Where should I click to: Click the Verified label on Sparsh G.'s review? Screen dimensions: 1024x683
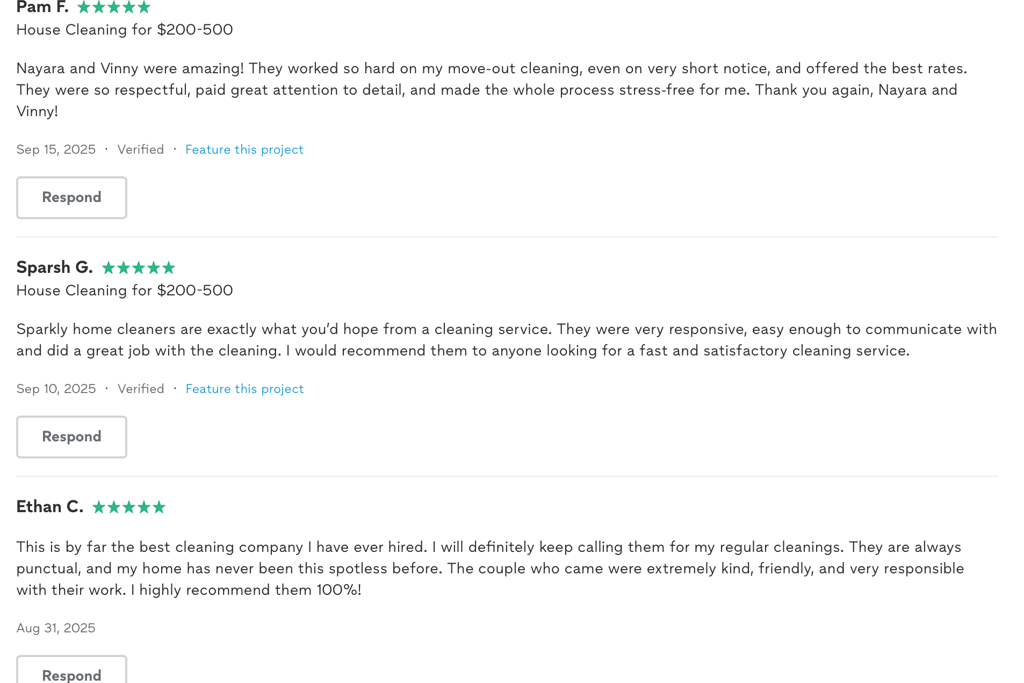pos(140,389)
